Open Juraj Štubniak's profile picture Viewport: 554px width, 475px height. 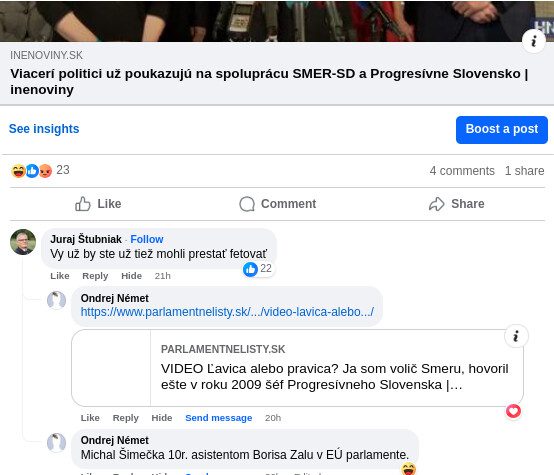tap(23, 242)
